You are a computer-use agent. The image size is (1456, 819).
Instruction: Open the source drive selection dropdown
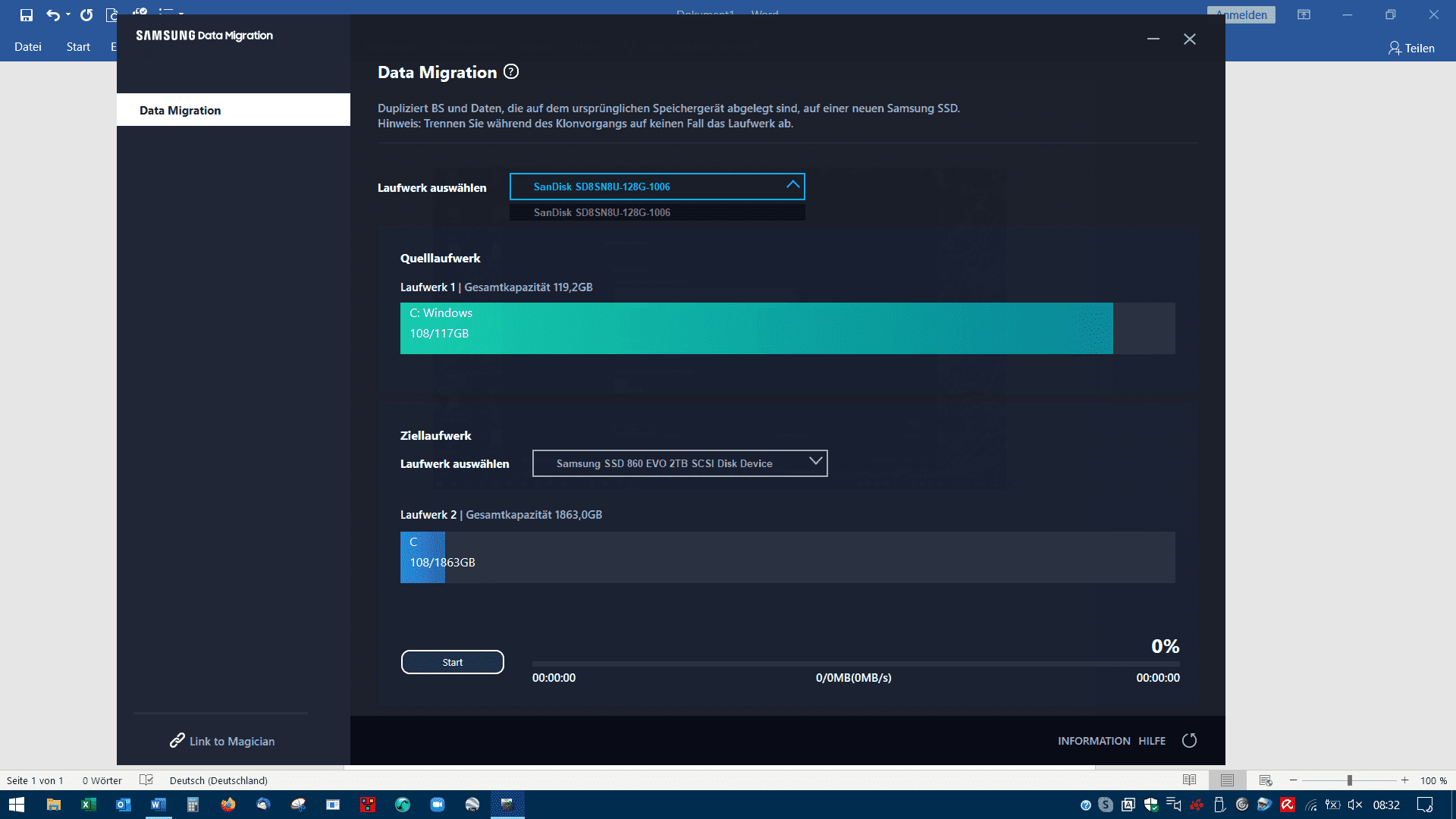coord(657,187)
